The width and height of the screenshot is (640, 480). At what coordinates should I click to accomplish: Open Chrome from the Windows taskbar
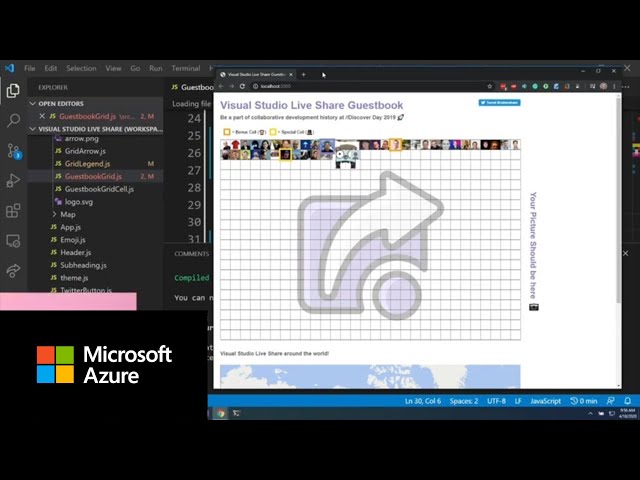[x=221, y=413]
